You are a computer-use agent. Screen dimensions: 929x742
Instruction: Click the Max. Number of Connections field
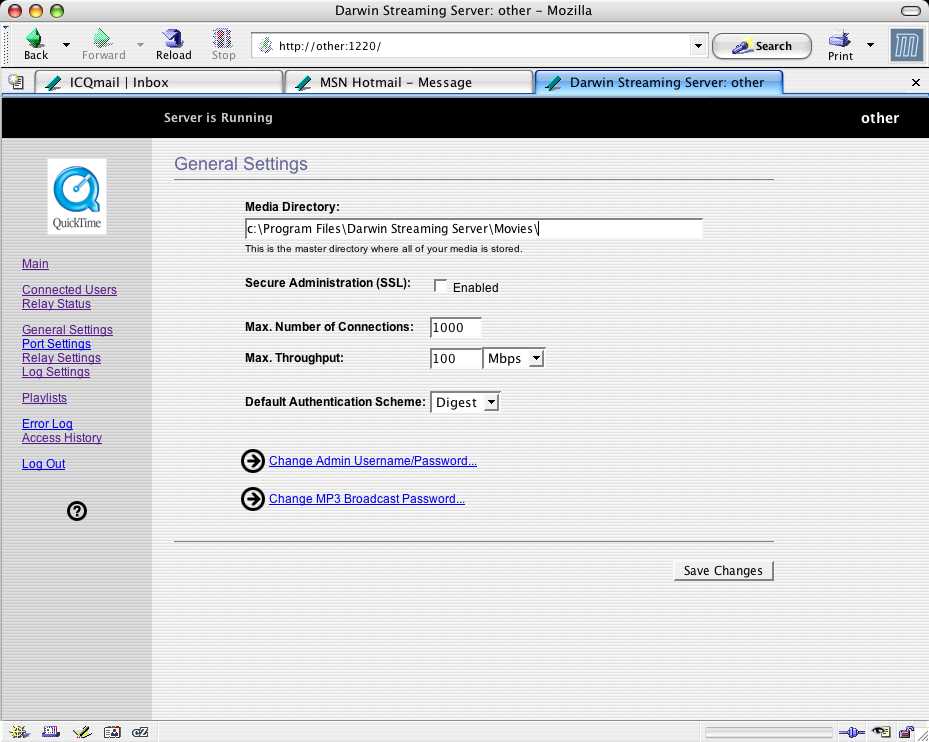455,328
